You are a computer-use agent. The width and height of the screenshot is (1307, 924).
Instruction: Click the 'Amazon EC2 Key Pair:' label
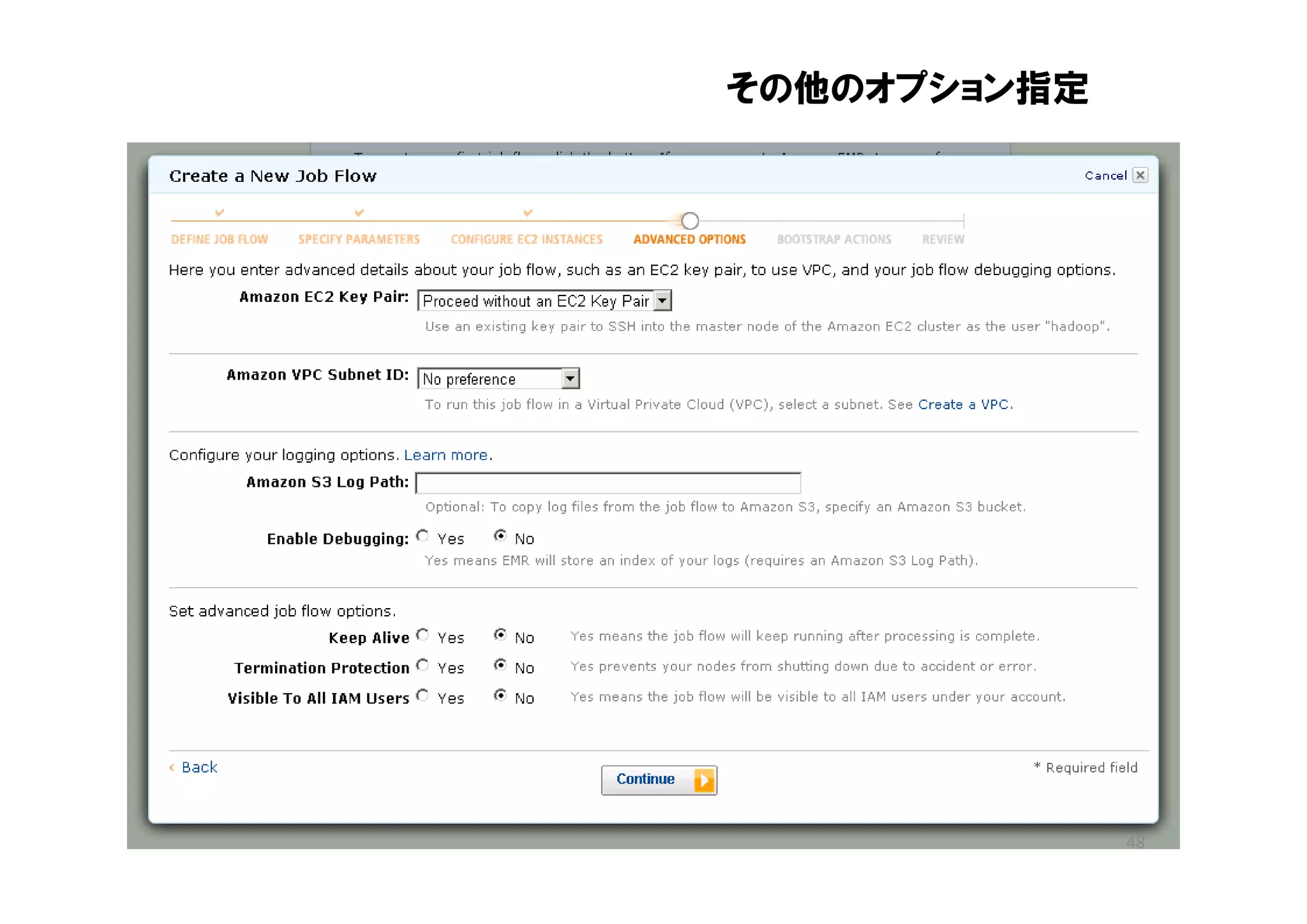[324, 297]
